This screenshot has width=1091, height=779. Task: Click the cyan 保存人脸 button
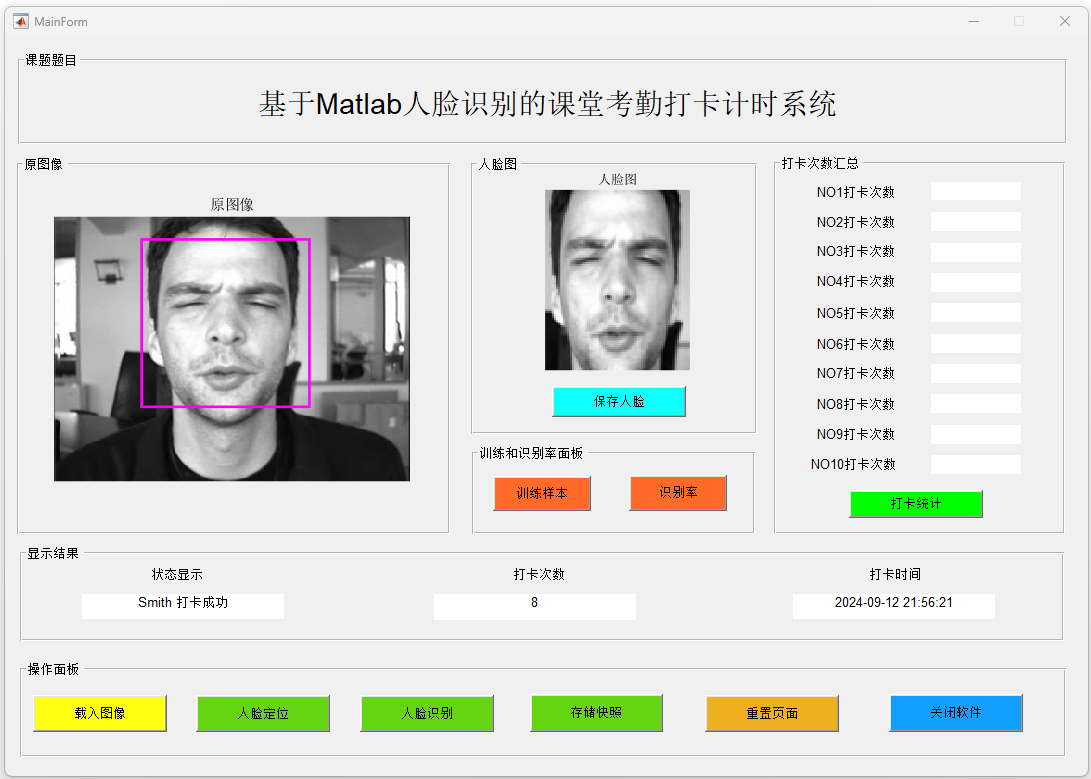coord(619,401)
